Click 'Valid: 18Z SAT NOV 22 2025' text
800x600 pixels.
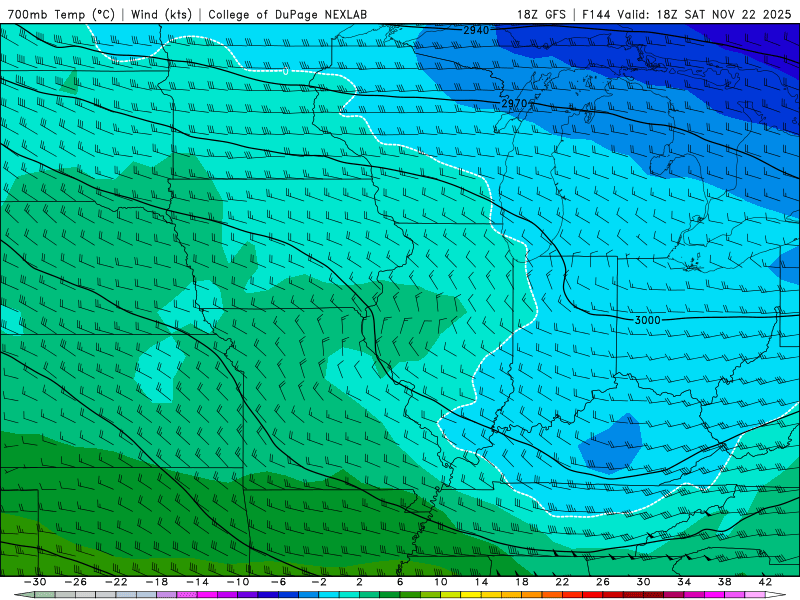click(x=704, y=14)
